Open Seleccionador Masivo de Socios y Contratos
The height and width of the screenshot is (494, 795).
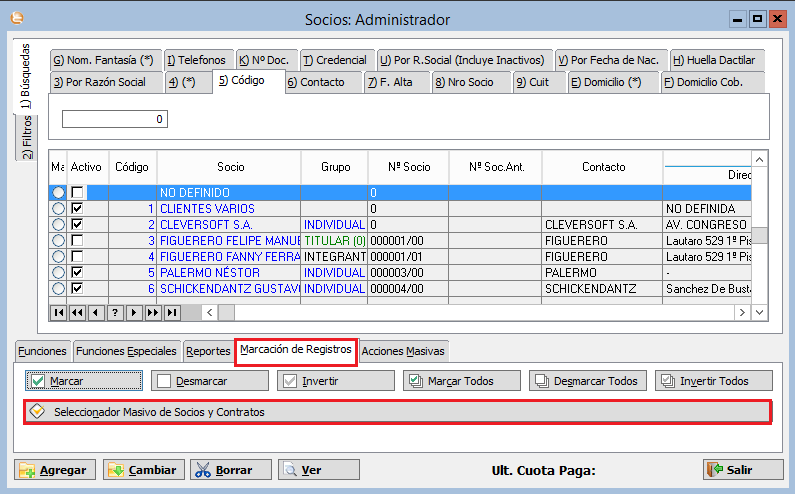click(x=397, y=411)
